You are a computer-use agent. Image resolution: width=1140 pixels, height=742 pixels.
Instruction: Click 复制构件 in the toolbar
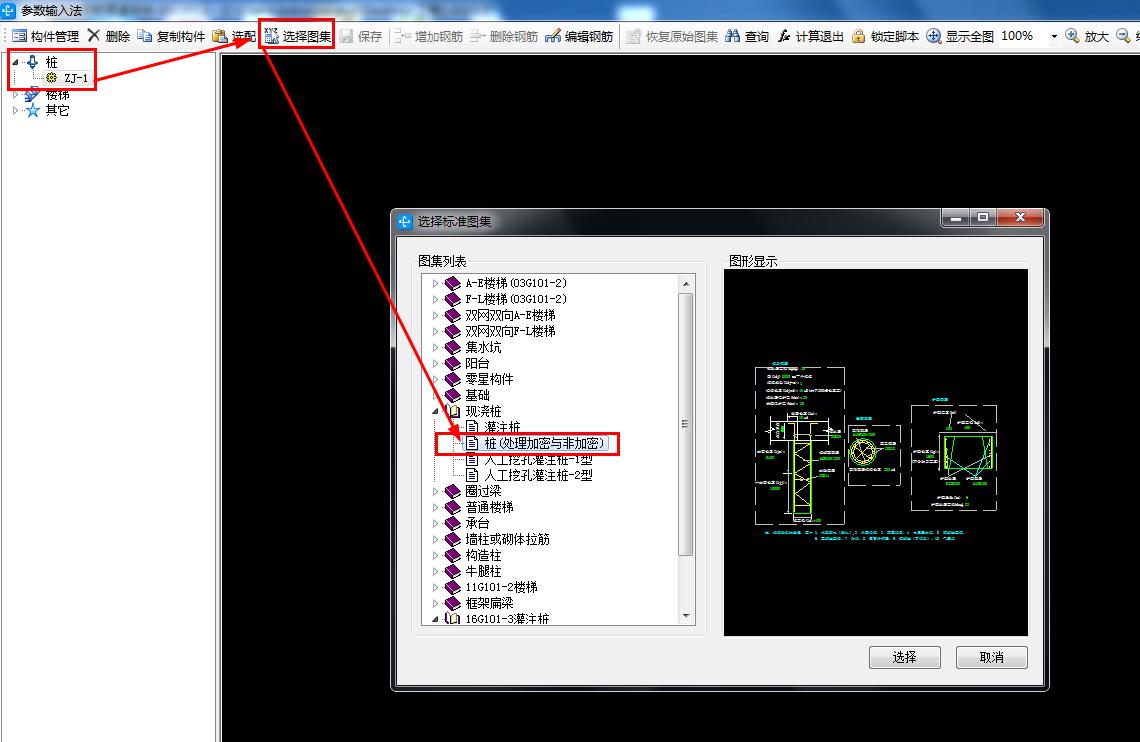point(172,36)
